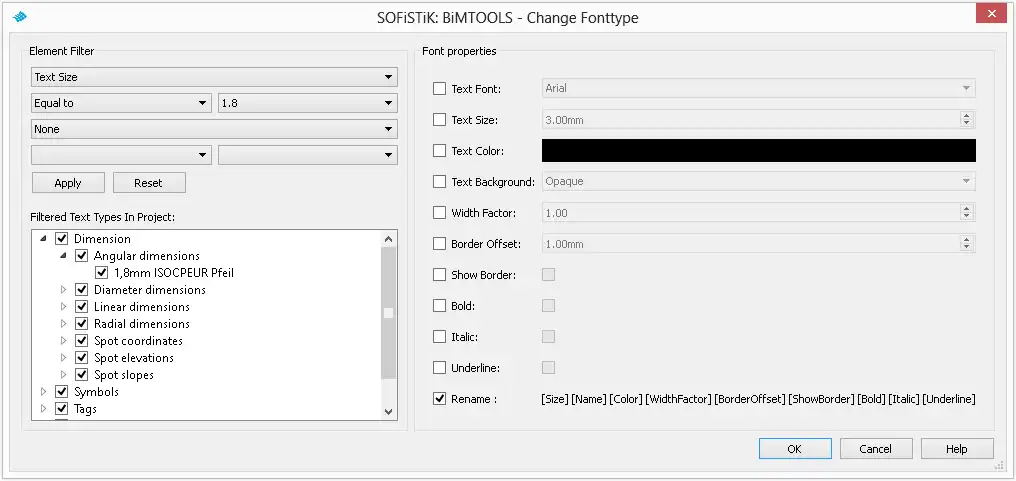Open Help for this dialog

pyautogui.click(x=956, y=449)
